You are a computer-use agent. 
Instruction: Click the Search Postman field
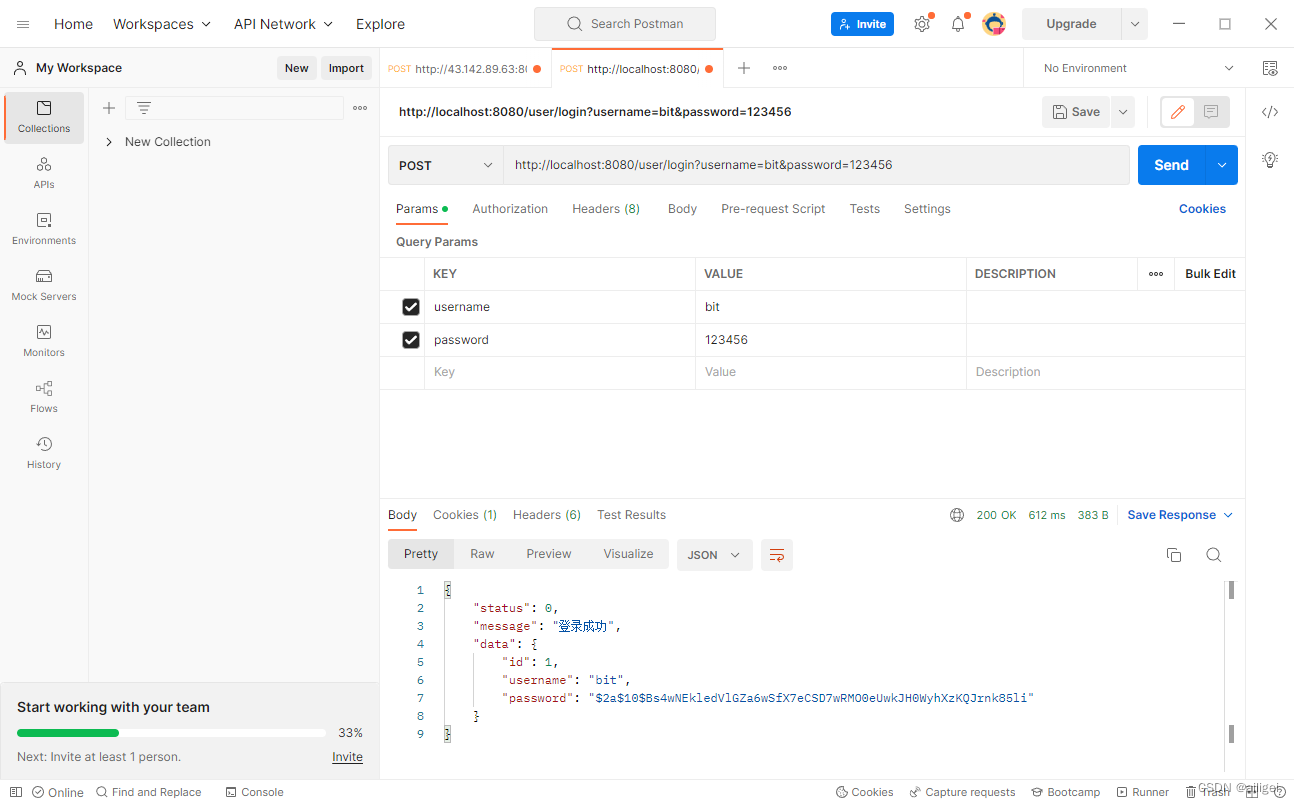click(x=625, y=24)
